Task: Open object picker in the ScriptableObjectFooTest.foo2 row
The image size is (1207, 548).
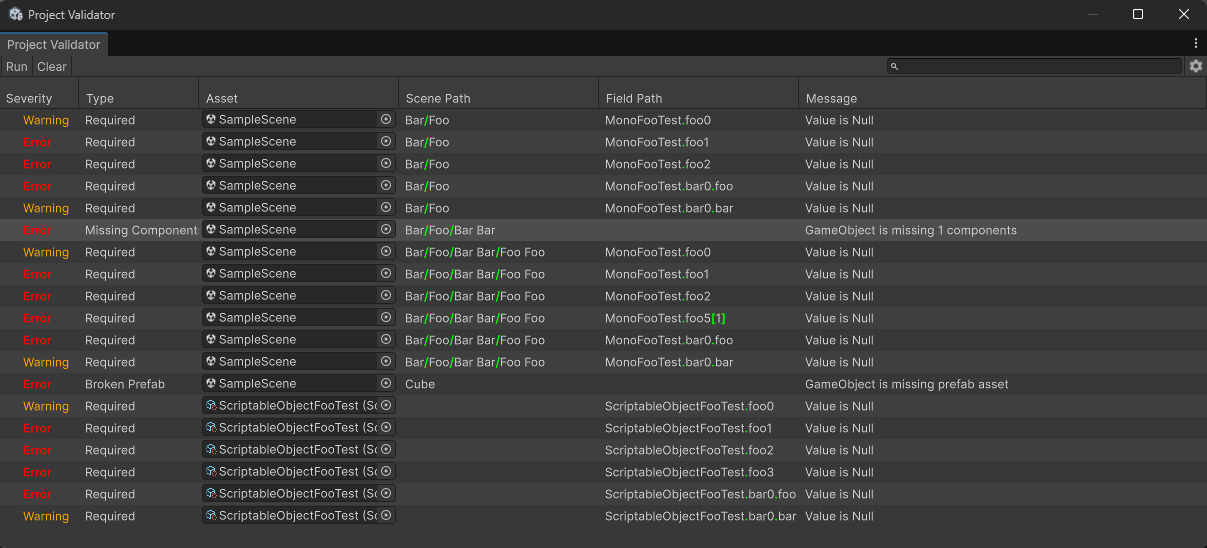Action: pos(386,449)
